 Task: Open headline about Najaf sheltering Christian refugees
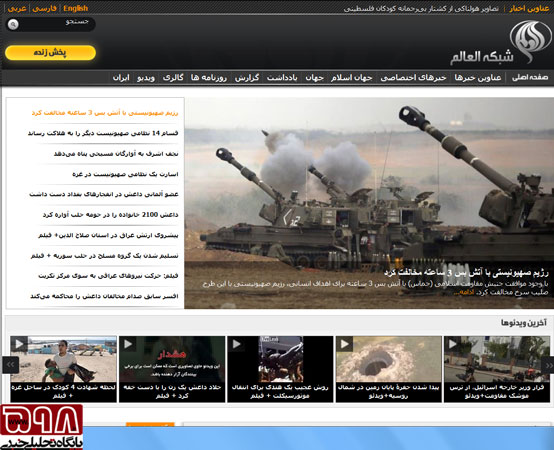tap(116, 154)
